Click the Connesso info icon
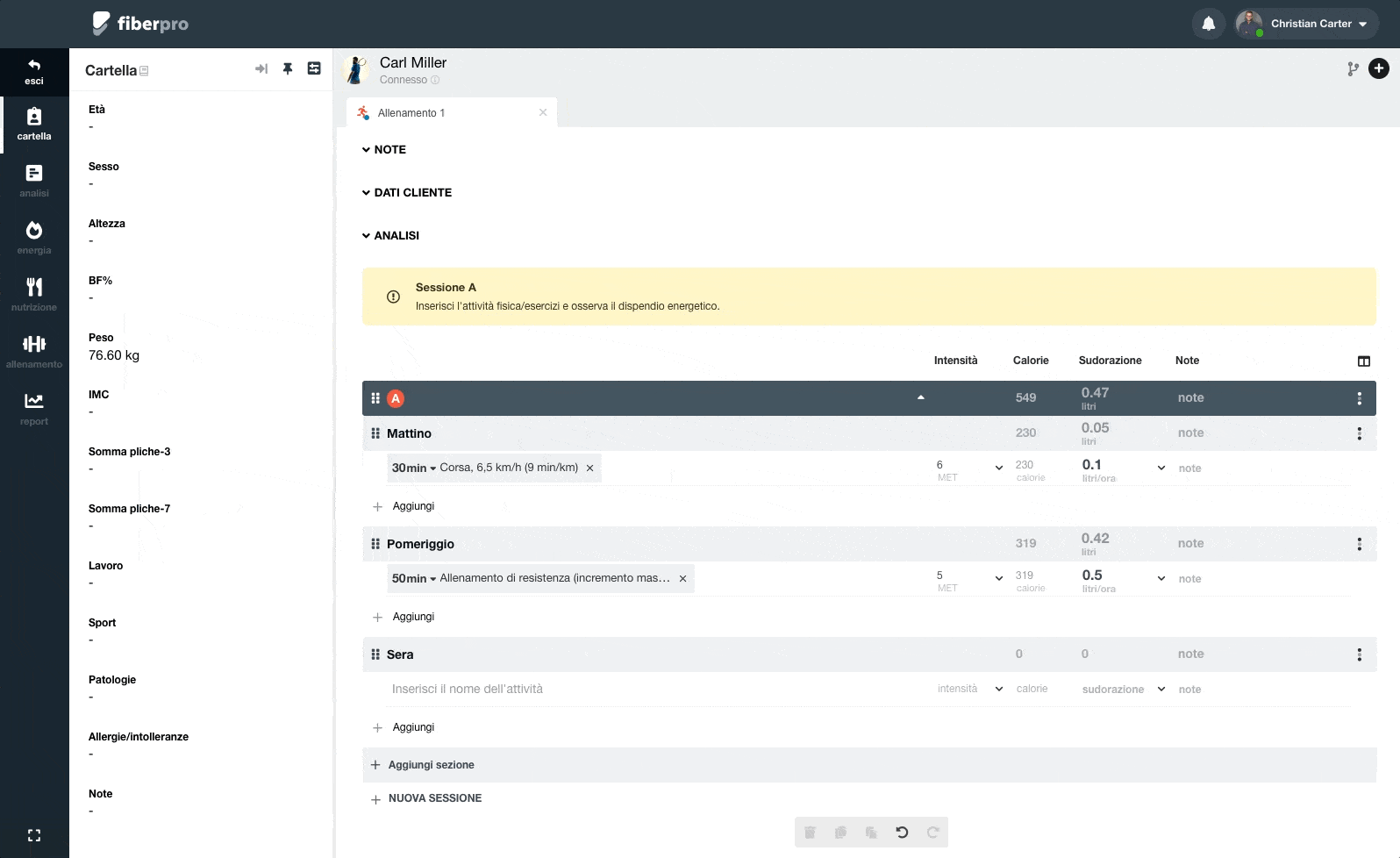 (x=435, y=80)
